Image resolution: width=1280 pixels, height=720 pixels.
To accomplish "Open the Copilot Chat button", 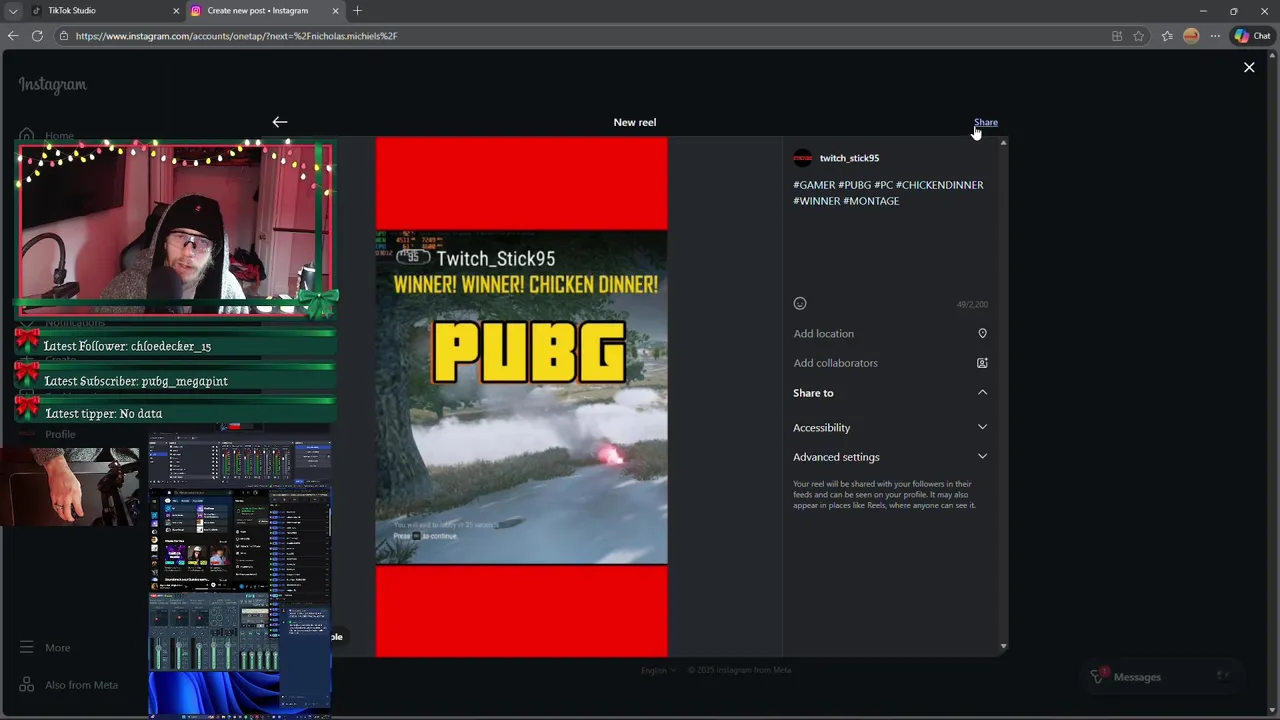I will pos(1252,36).
